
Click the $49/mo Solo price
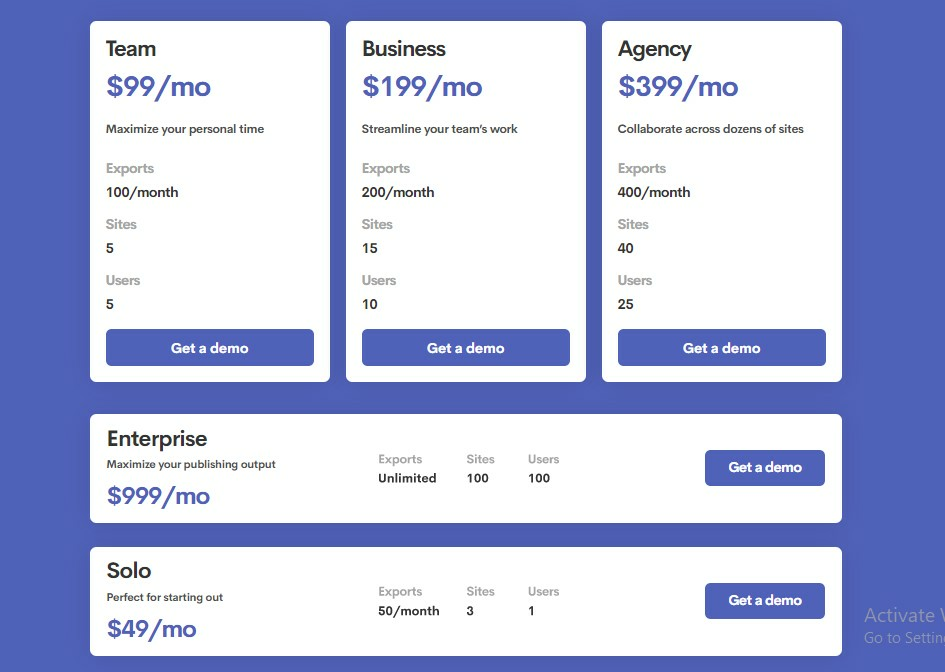coord(151,628)
